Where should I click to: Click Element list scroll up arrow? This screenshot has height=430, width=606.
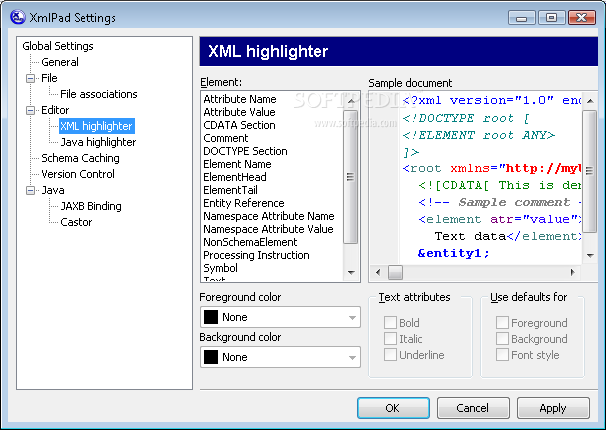(x=351, y=101)
